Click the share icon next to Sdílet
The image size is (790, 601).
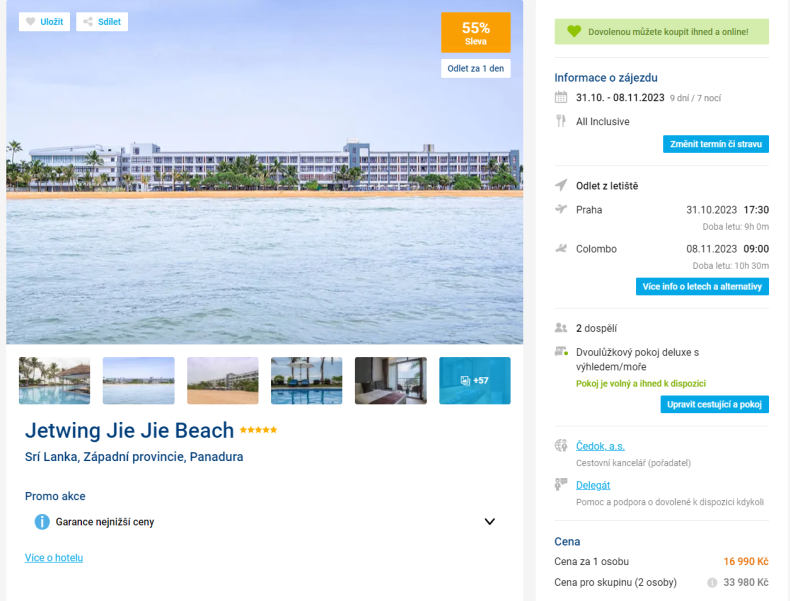click(x=88, y=22)
